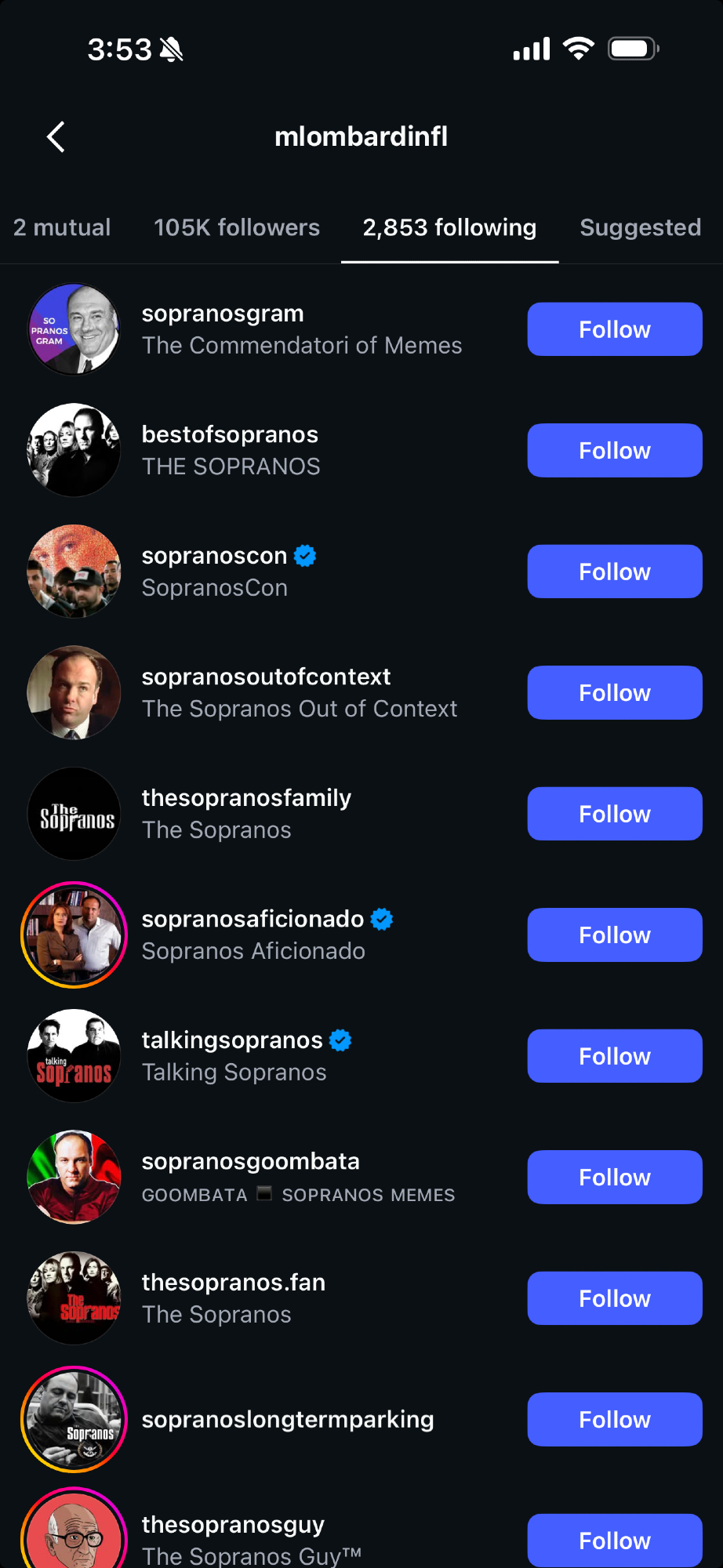Tap bestofsopranos avatar
The image size is (723, 1568).
pyautogui.click(x=74, y=450)
